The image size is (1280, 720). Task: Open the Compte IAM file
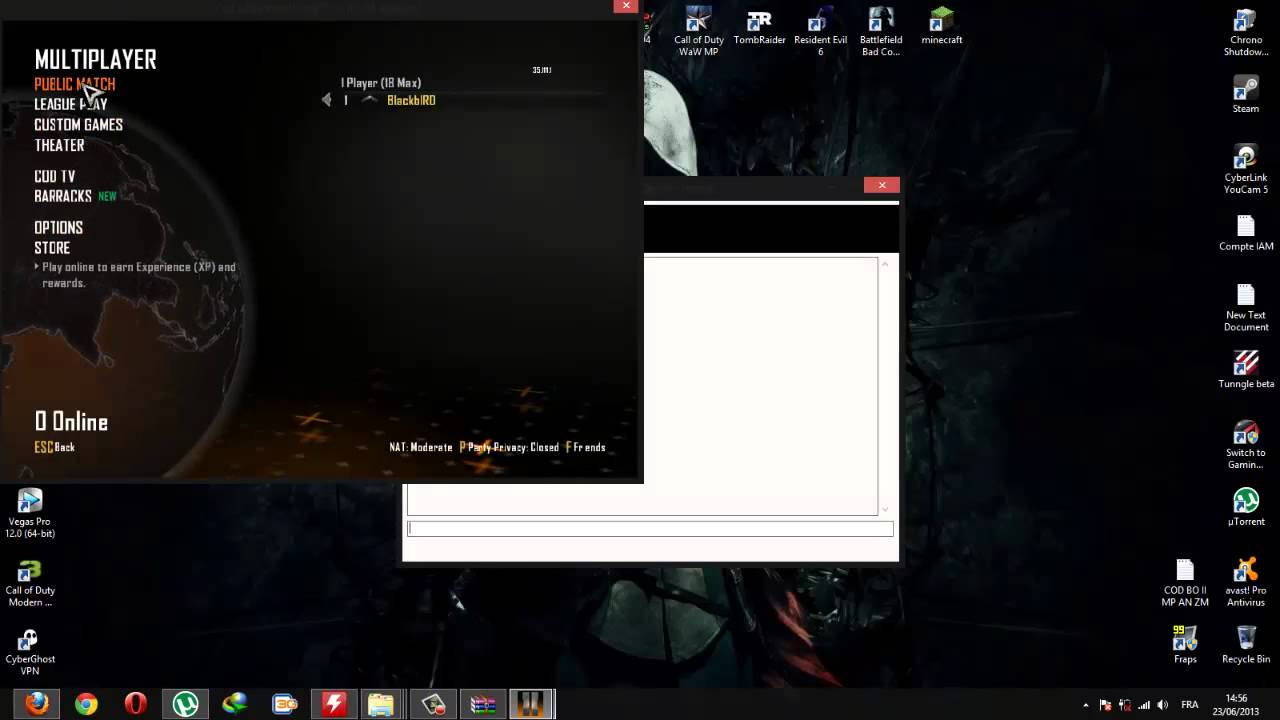tap(1245, 233)
